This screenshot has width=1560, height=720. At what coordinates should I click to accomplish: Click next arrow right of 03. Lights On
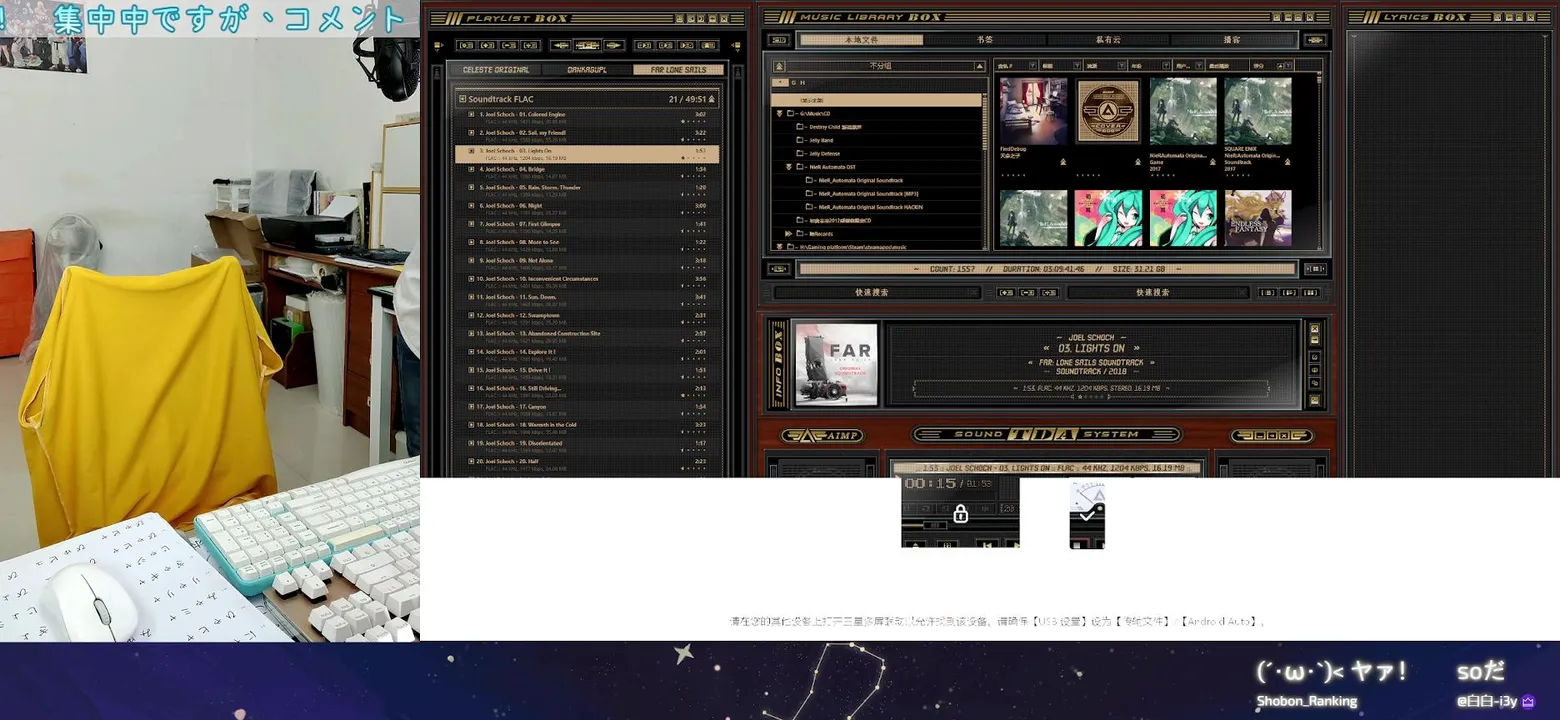tap(1137, 348)
